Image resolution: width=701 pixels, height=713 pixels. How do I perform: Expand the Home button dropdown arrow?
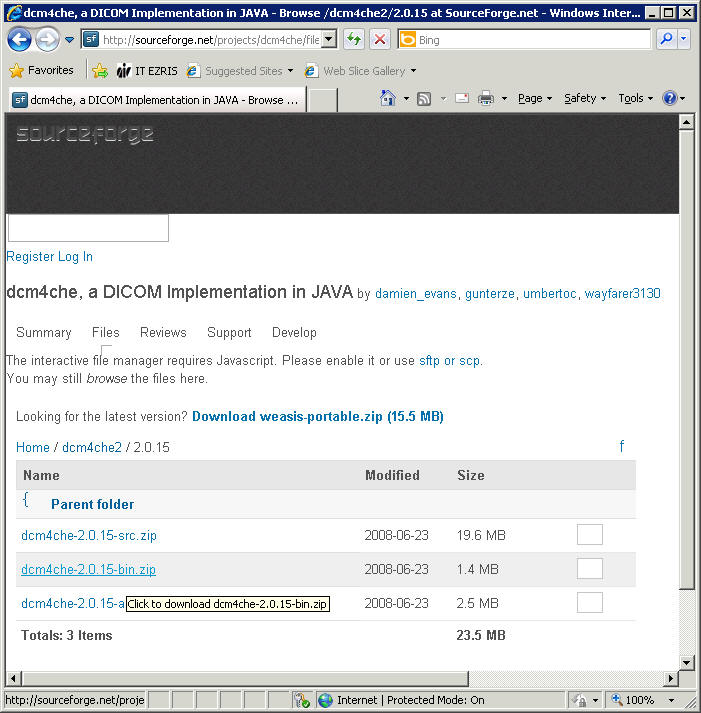pos(406,98)
